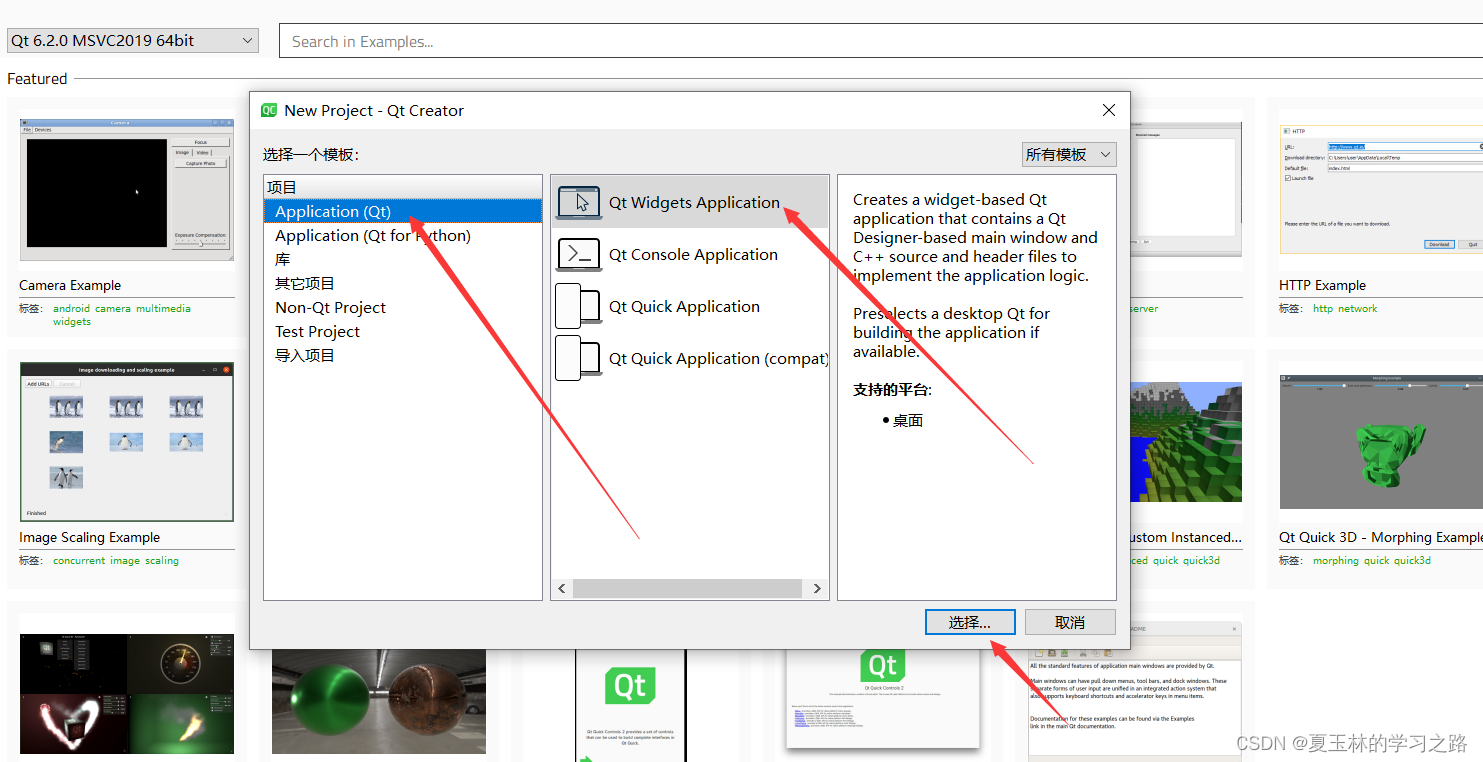This screenshot has width=1483, height=762.
Task: Open the HTTP Example thumbnail
Action: pos(1381,190)
